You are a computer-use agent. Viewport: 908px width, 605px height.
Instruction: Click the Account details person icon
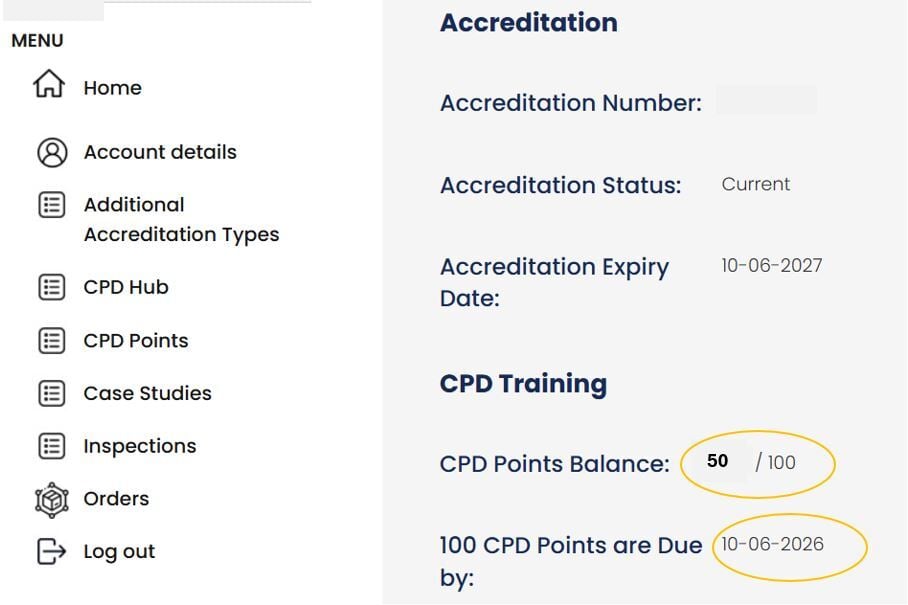pos(52,152)
